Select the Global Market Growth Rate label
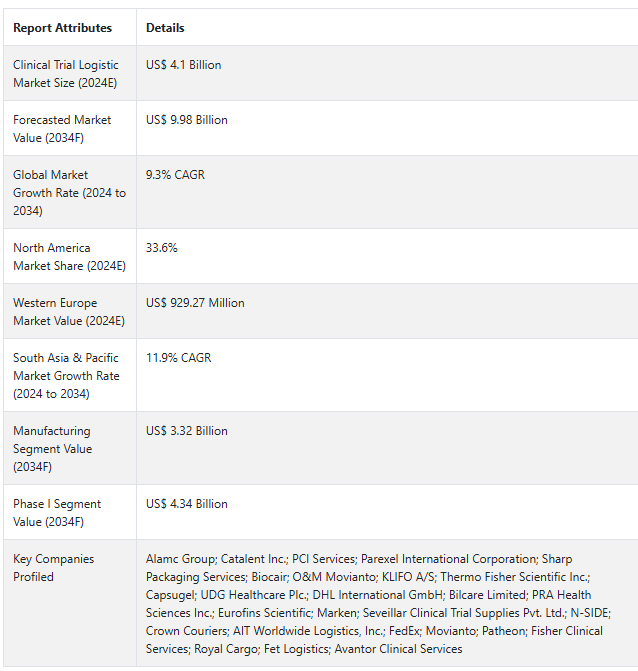This screenshot has height=671, width=638. click(x=69, y=192)
